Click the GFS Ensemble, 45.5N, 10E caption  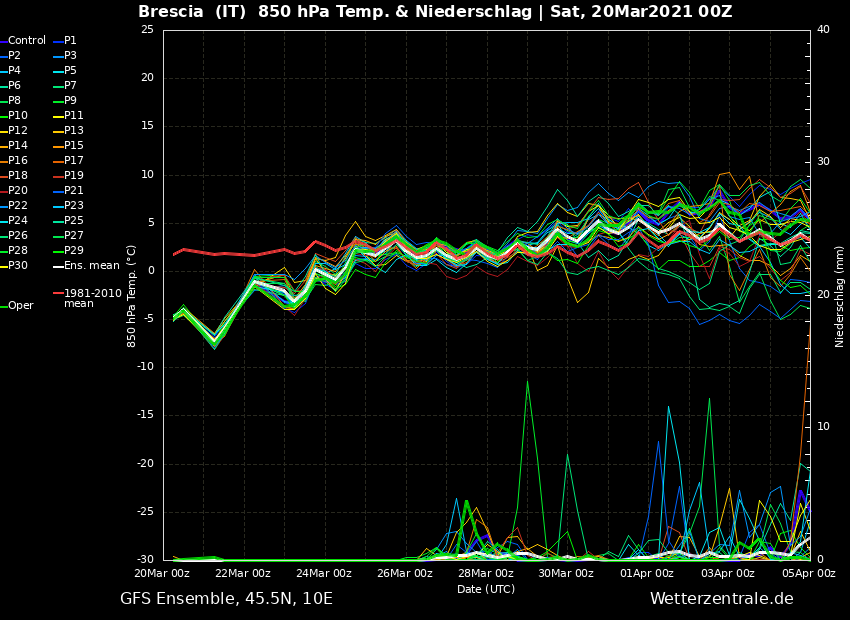tap(226, 599)
